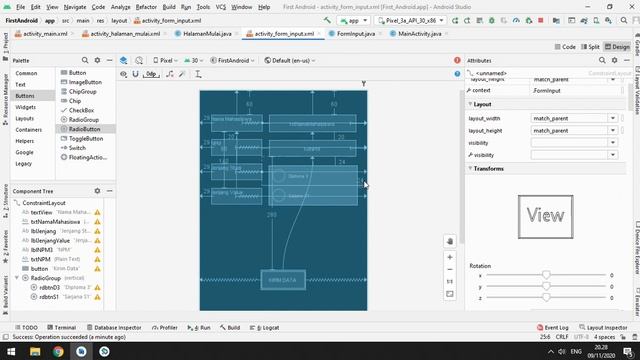Open FirstAndroid theme dropdown
This screenshot has height=360, width=640.
tap(232, 60)
